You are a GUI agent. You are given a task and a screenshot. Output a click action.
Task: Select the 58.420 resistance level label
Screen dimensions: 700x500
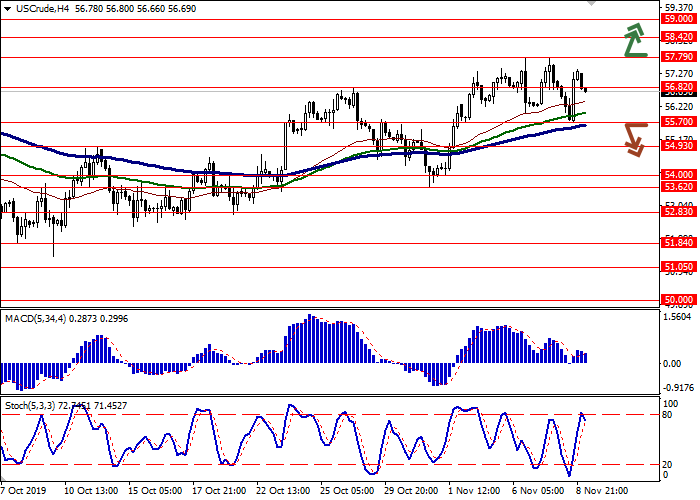point(678,38)
